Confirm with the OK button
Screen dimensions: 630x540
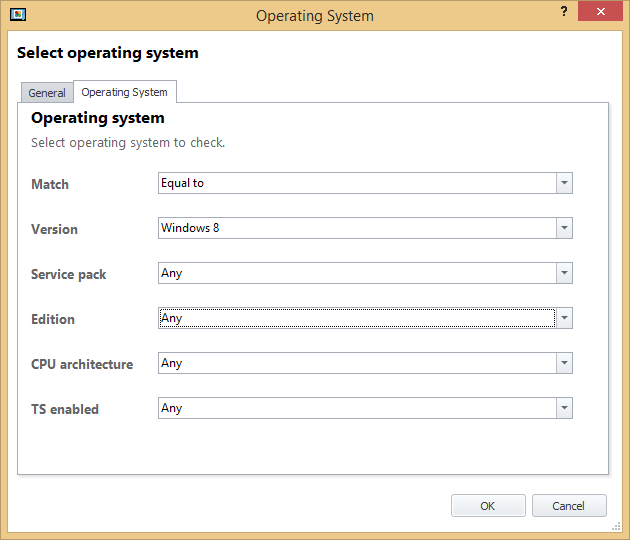point(488,506)
